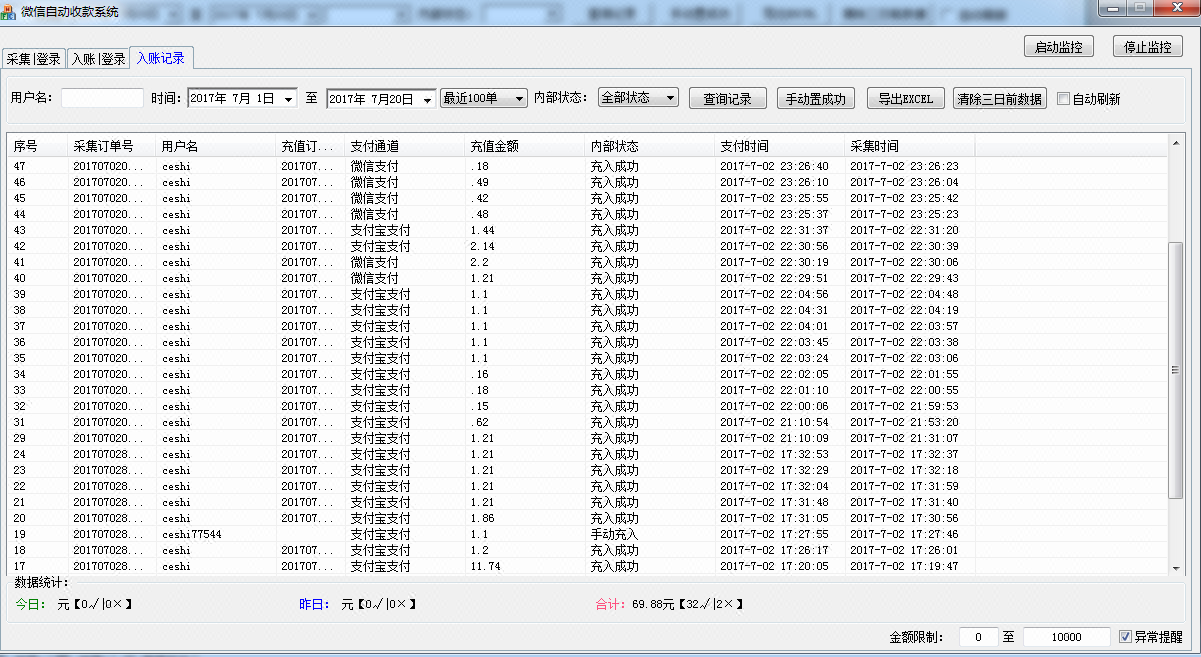Image resolution: width=1201 pixels, height=657 pixels.
Task: Click the 今日 statistics label
Action: point(30,604)
